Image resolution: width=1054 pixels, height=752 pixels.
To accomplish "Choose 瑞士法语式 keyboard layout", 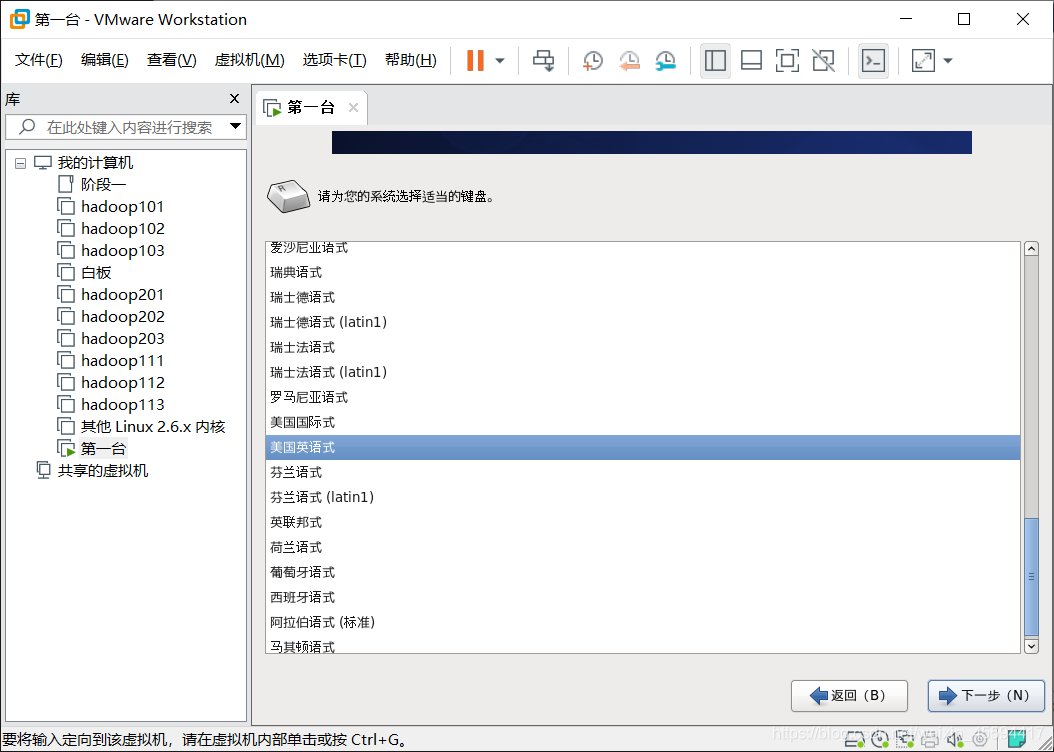I will tap(643, 347).
